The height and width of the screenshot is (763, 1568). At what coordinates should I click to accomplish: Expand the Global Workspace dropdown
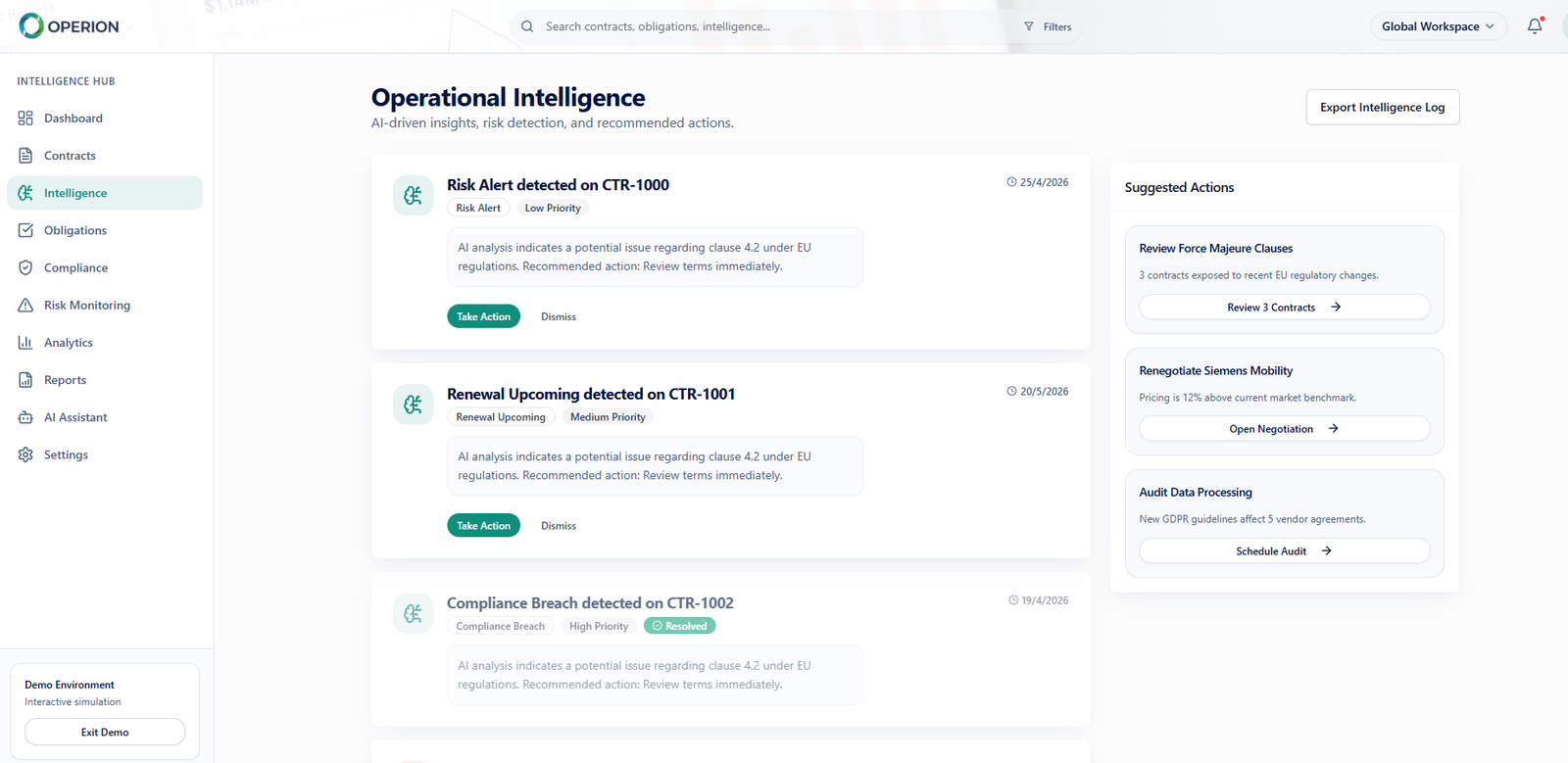coord(1438,26)
